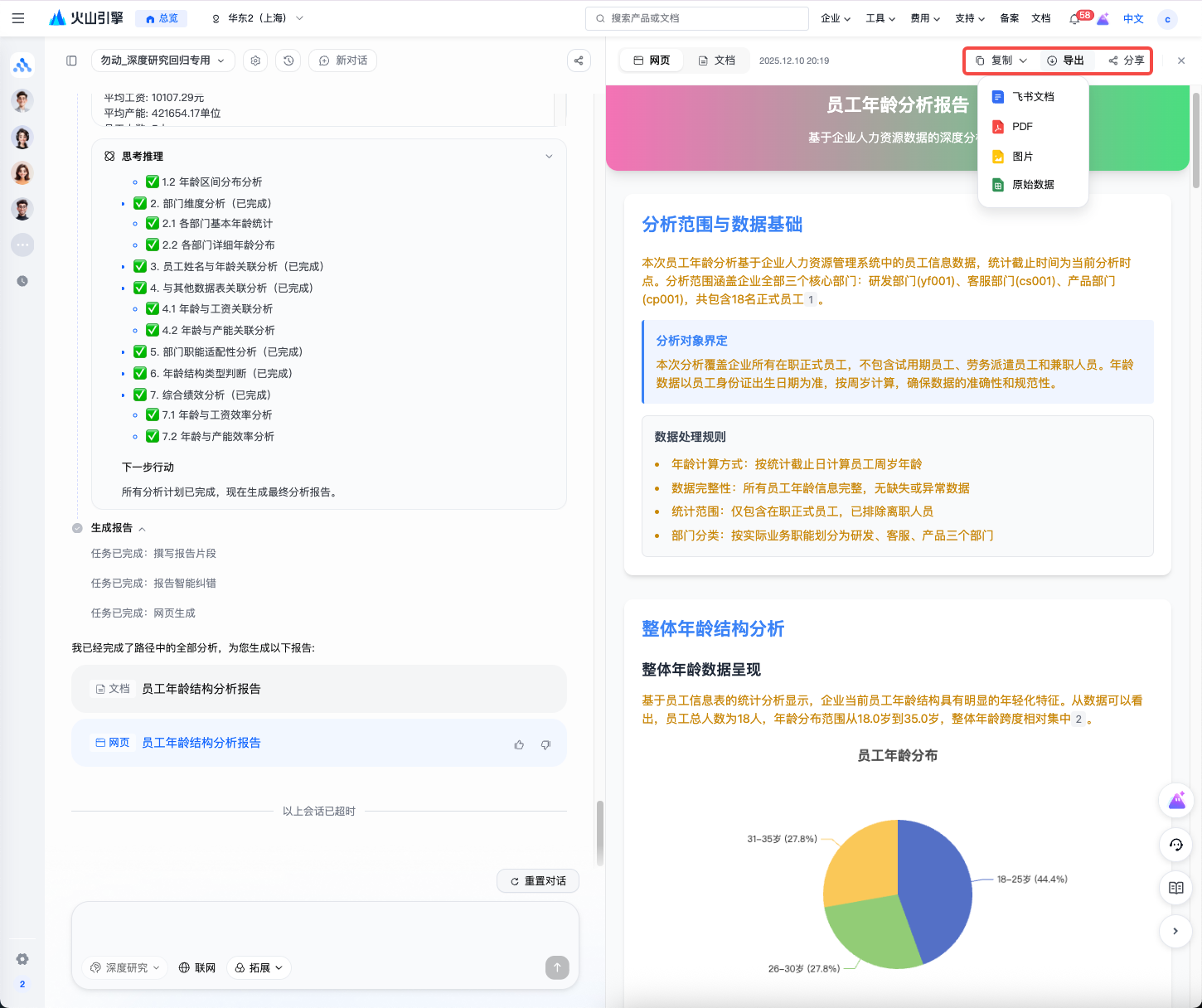Image resolution: width=1202 pixels, height=1008 pixels.
Task: Click the report panel vertical scrollbar
Action: click(1196, 141)
